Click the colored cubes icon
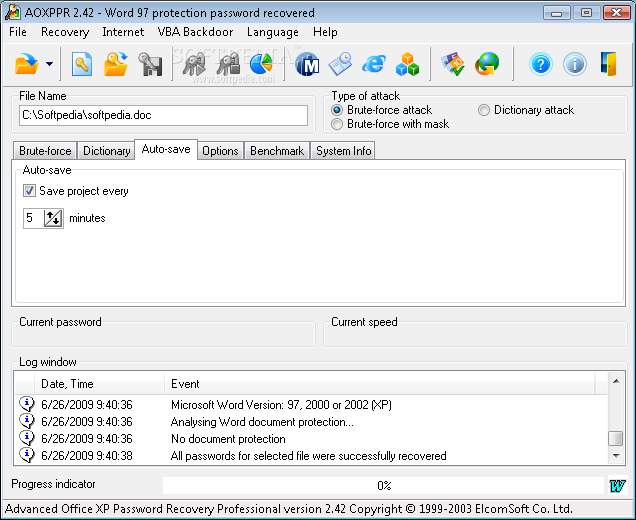This screenshot has height=520, width=636. pos(407,64)
